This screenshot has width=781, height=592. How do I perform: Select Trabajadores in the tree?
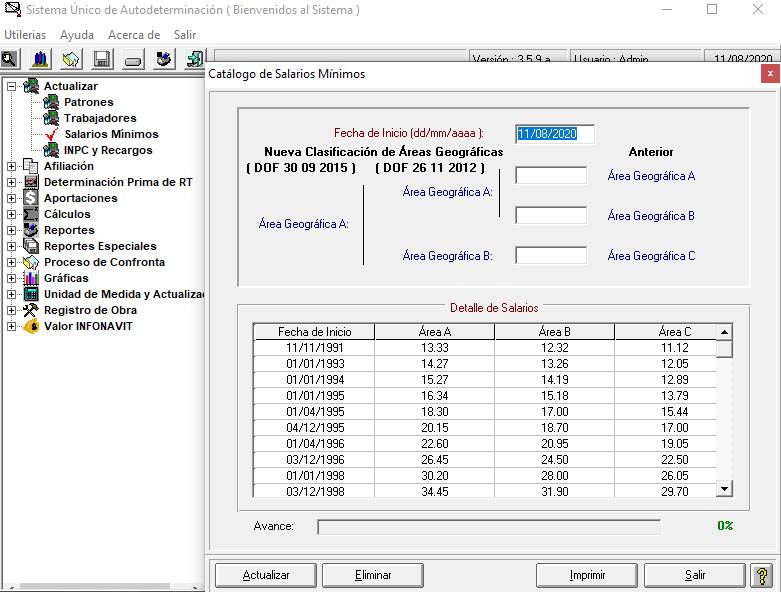pos(100,118)
